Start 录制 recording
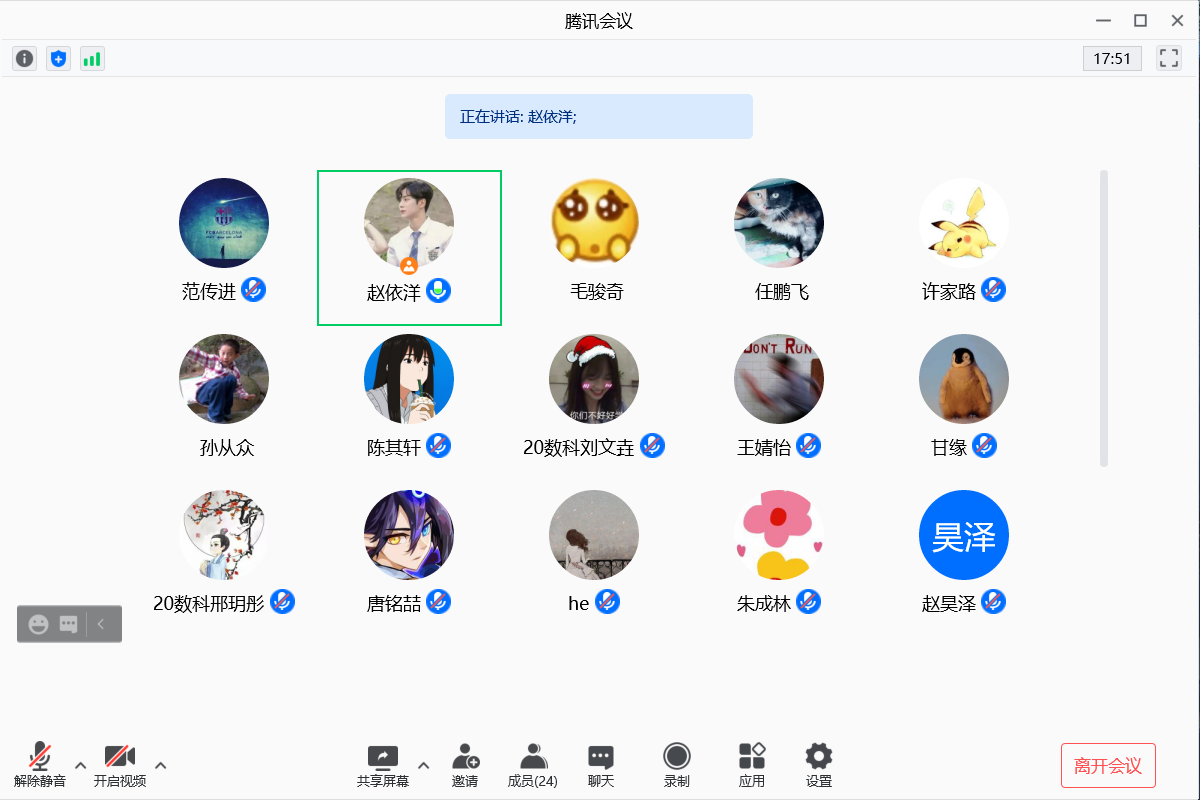Image resolution: width=1200 pixels, height=800 pixels. click(x=677, y=765)
